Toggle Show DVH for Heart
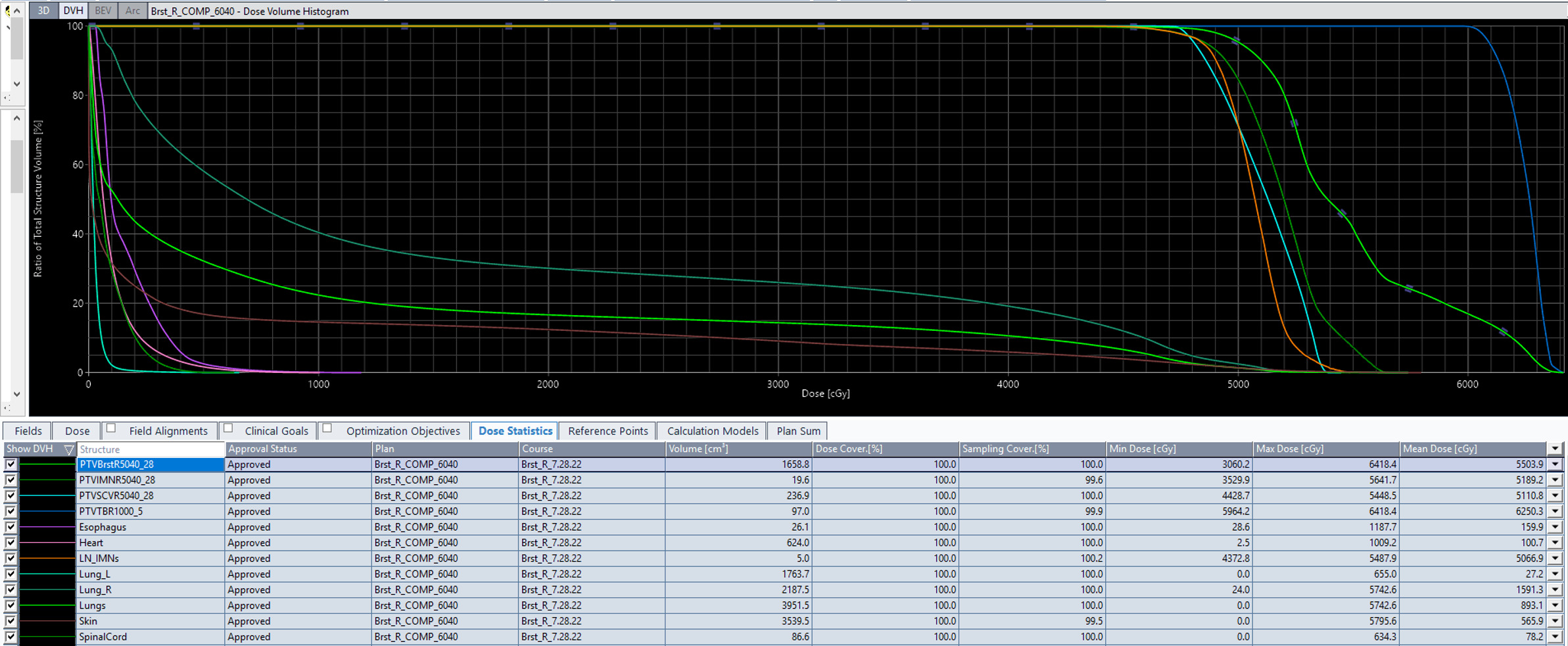 point(11,543)
